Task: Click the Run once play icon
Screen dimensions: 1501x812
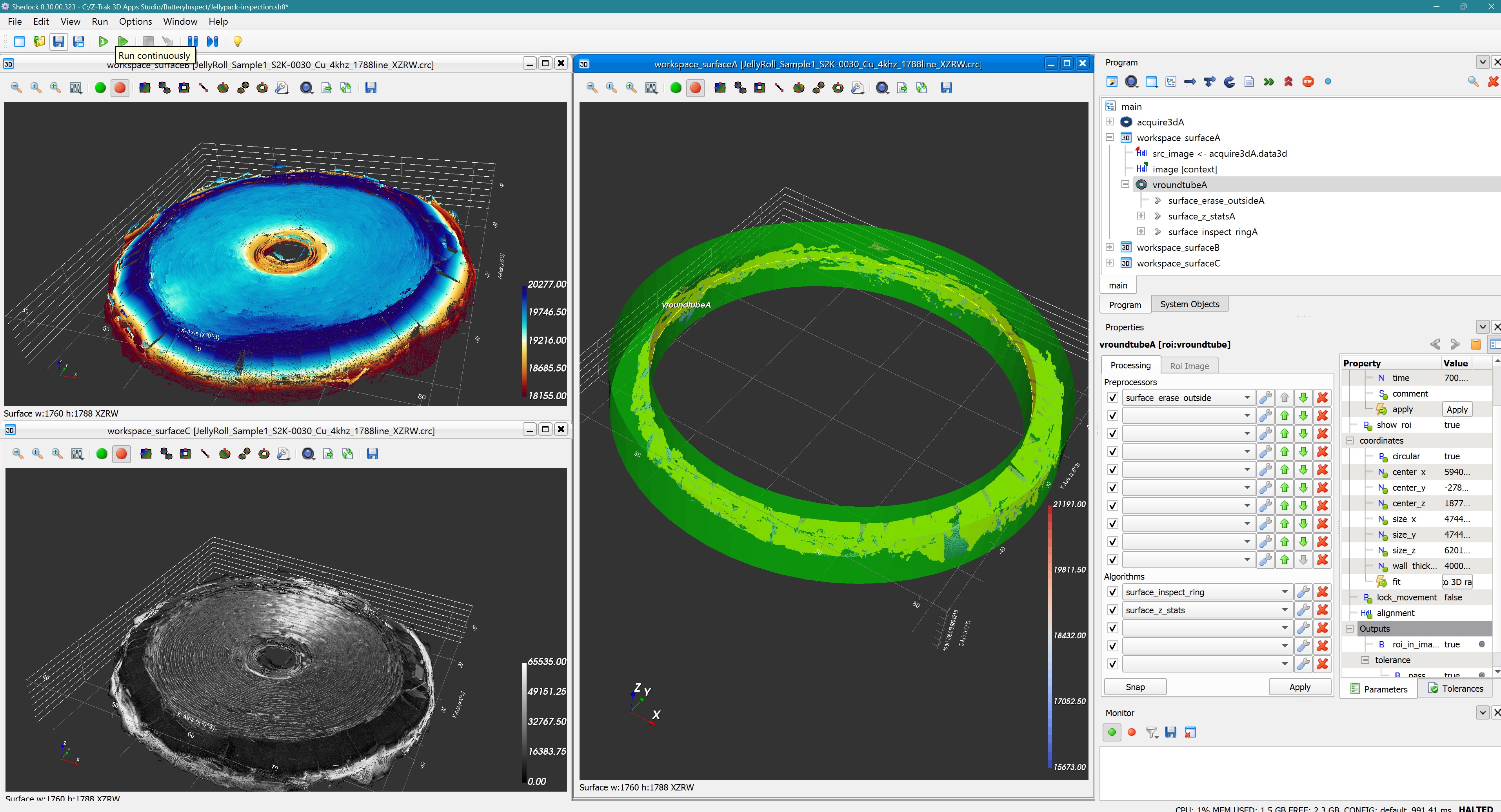Action: (103, 42)
